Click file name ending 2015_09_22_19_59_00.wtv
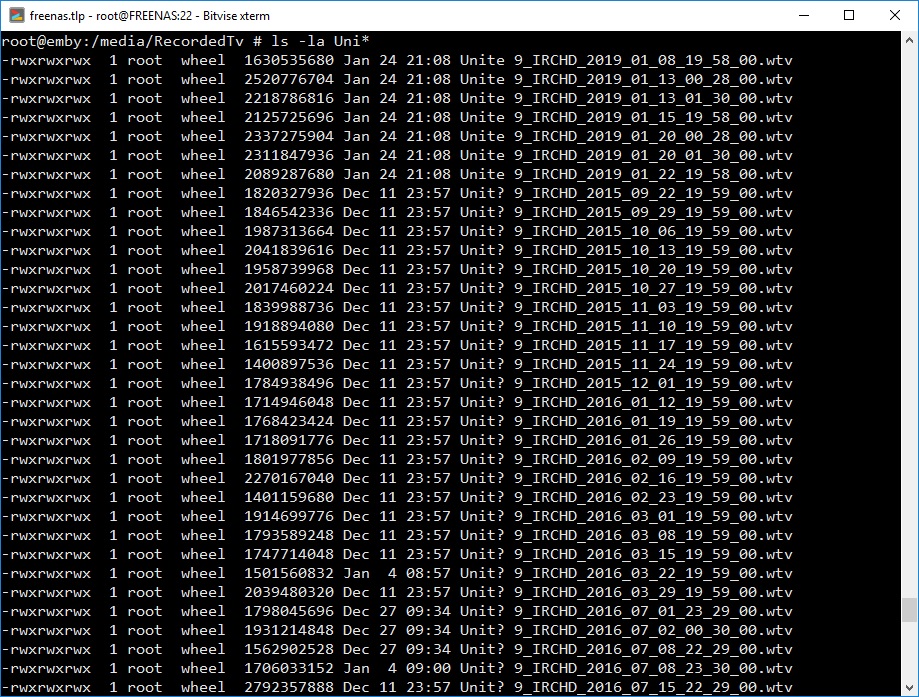This screenshot has width=919, height=697. coord(626,193)
